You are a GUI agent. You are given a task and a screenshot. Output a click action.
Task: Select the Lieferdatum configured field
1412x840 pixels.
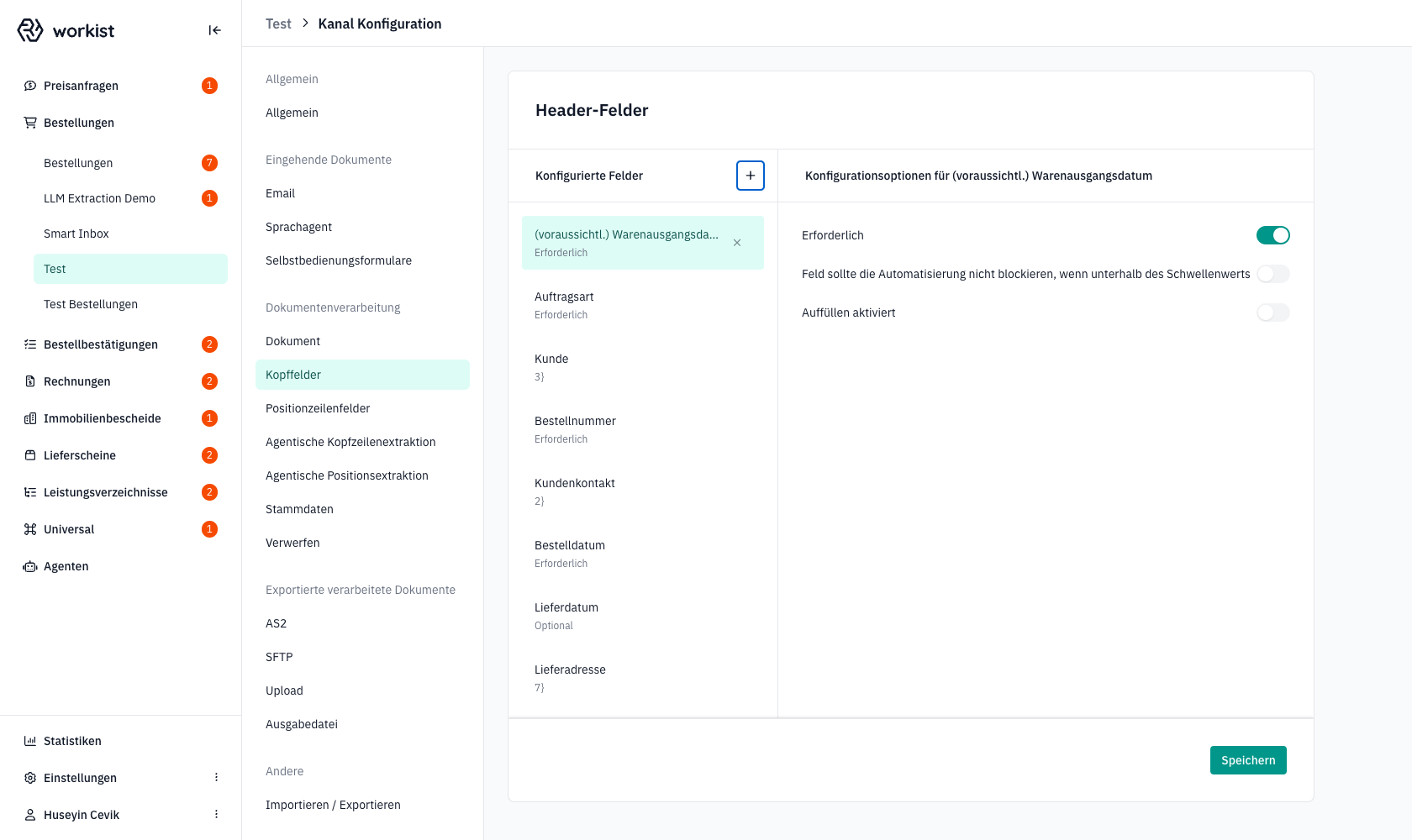[x=643, y=616]
